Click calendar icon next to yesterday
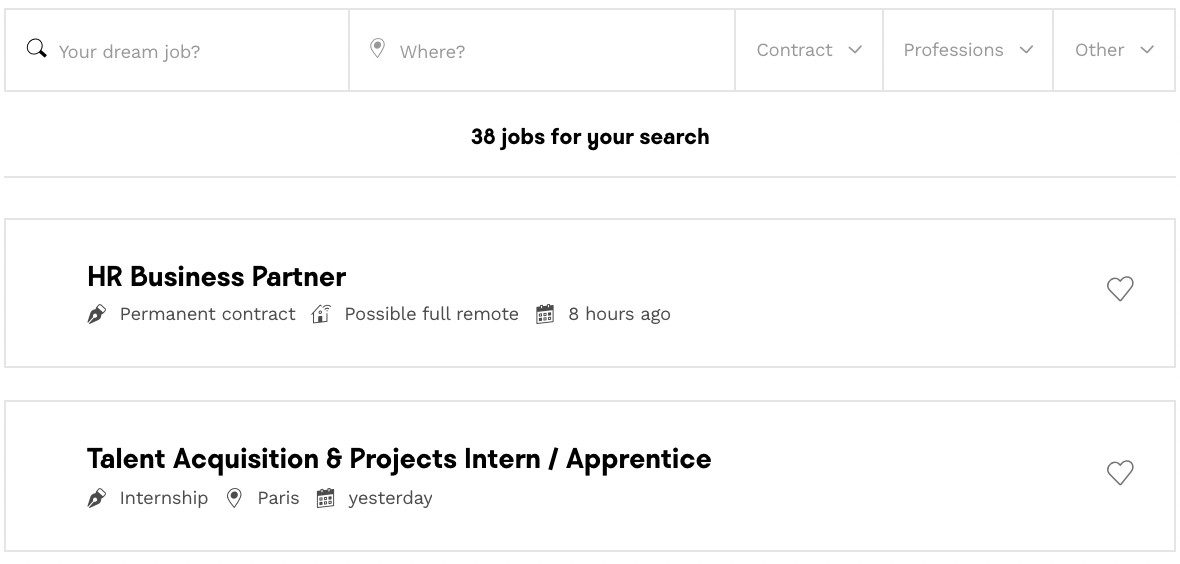 tap(325, 498)
